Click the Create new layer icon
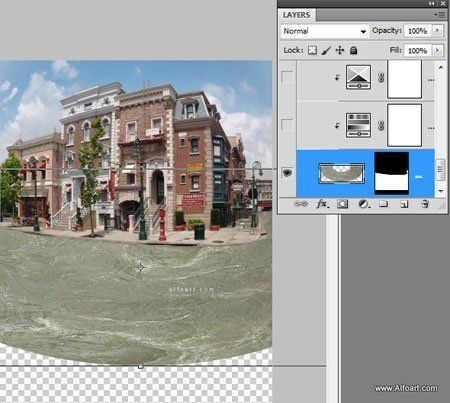450x403 pixels. tap(404, 204)
